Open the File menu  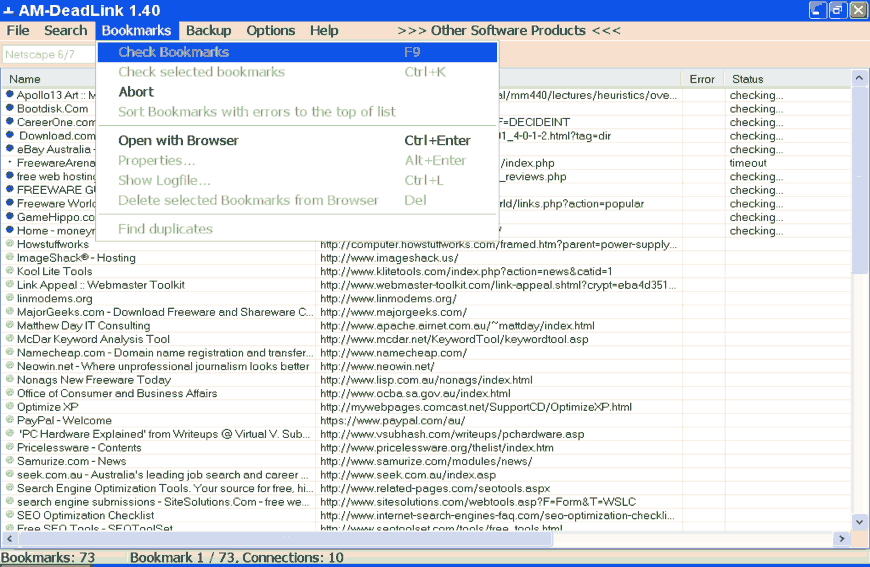click(x=18, y=31)
